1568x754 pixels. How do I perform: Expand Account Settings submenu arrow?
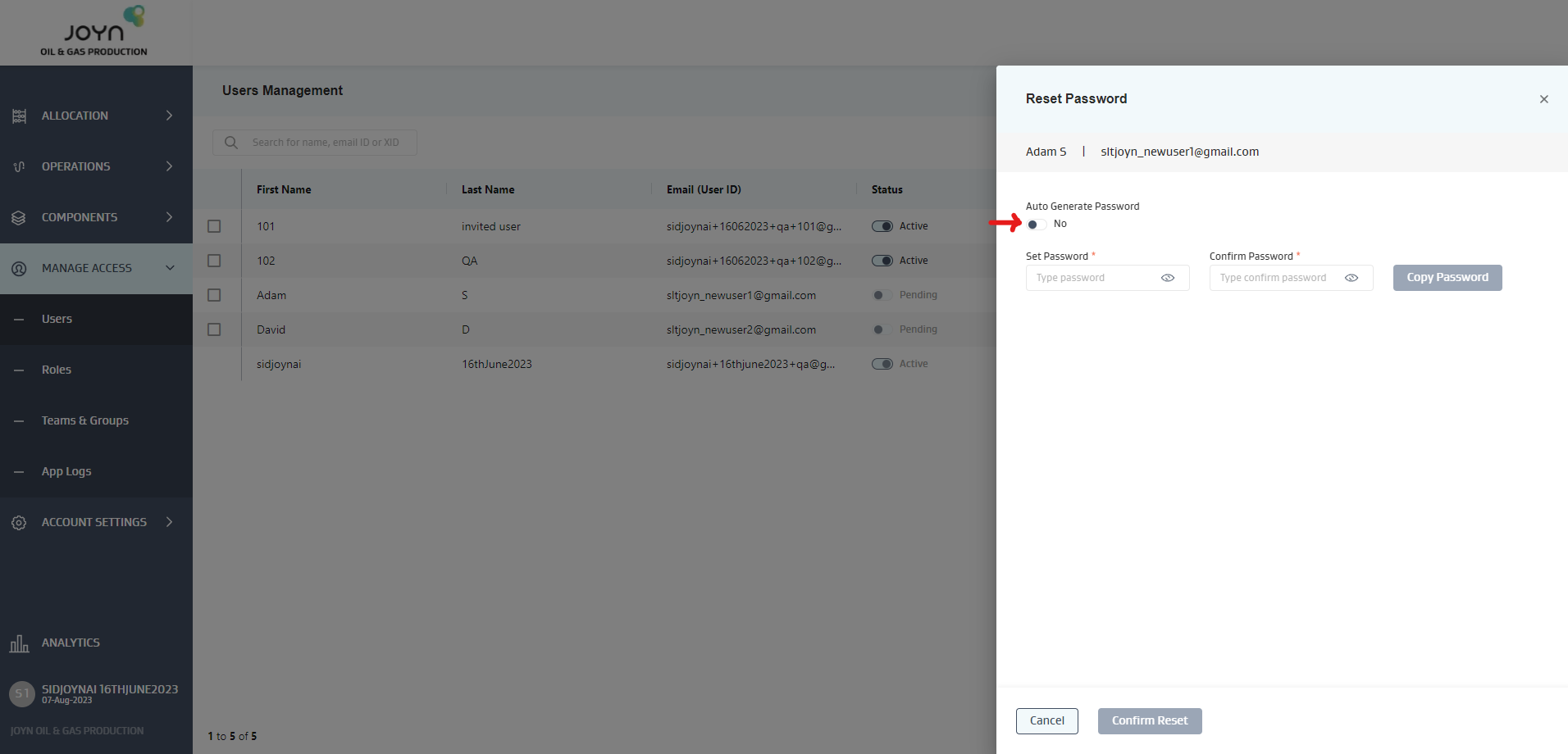(x=169, y=522)
